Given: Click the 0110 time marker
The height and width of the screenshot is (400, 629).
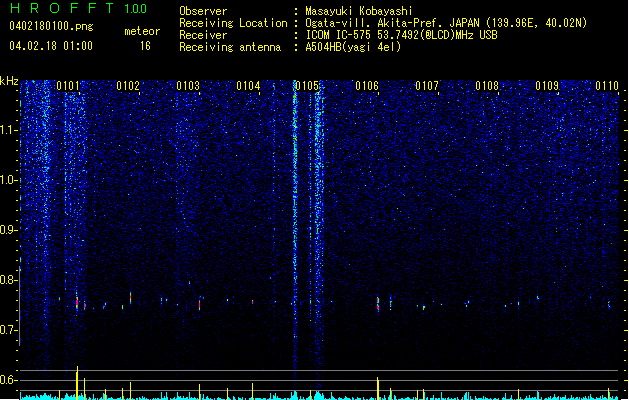Looking at the screenshot, I should pyautogui.click(x=607, y=86).
